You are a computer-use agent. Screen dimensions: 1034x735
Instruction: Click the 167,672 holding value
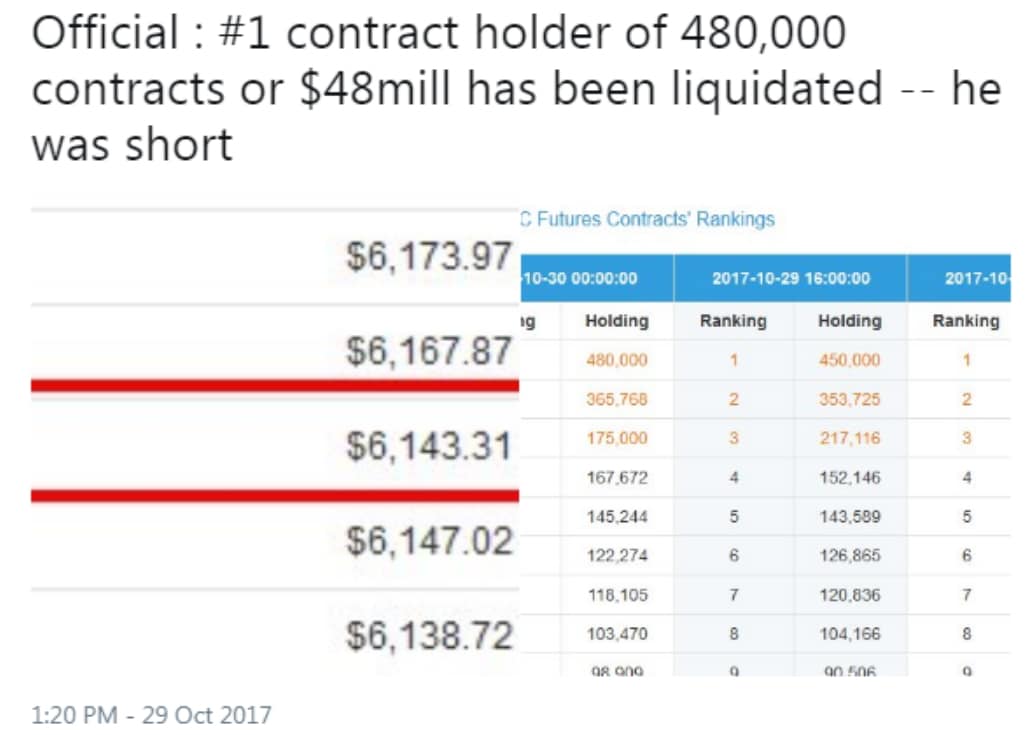(x=616, y=478)
